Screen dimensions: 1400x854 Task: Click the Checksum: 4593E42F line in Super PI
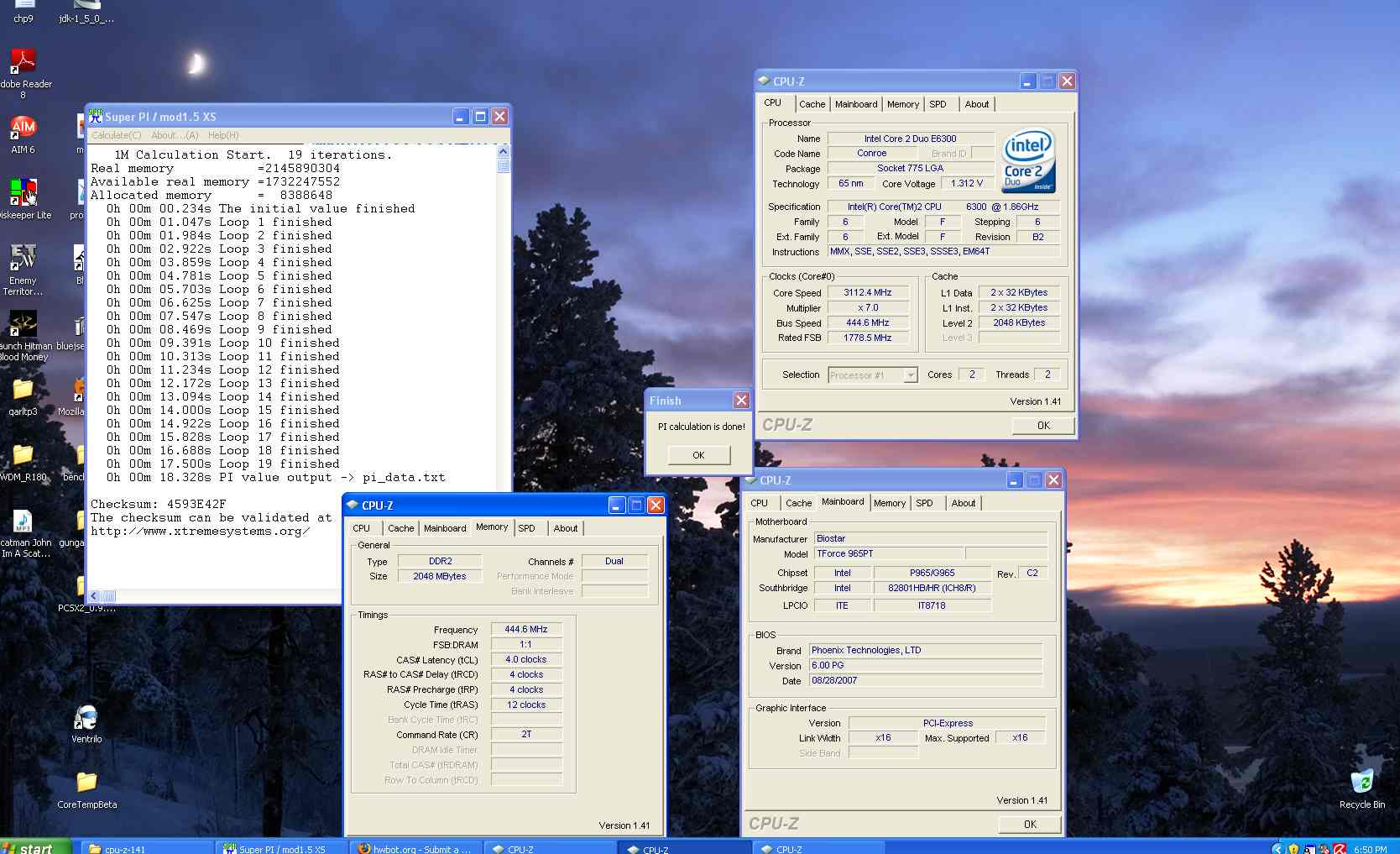(159, 504)
